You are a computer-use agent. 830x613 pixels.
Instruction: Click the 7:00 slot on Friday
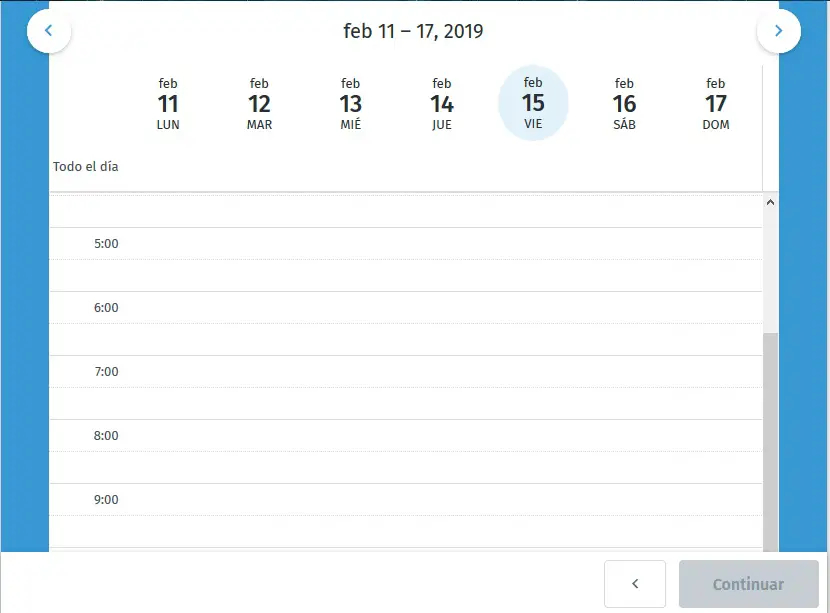533,372
